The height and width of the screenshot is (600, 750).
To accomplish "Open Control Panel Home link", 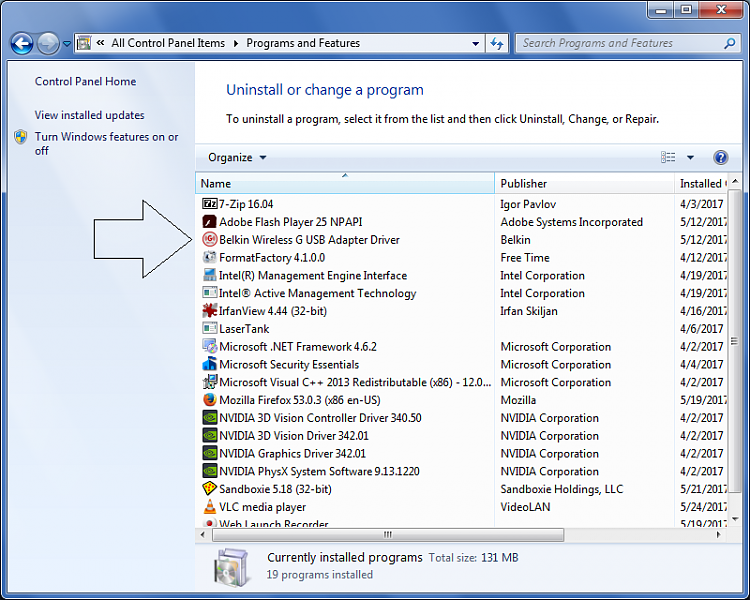I will point(85,81).
